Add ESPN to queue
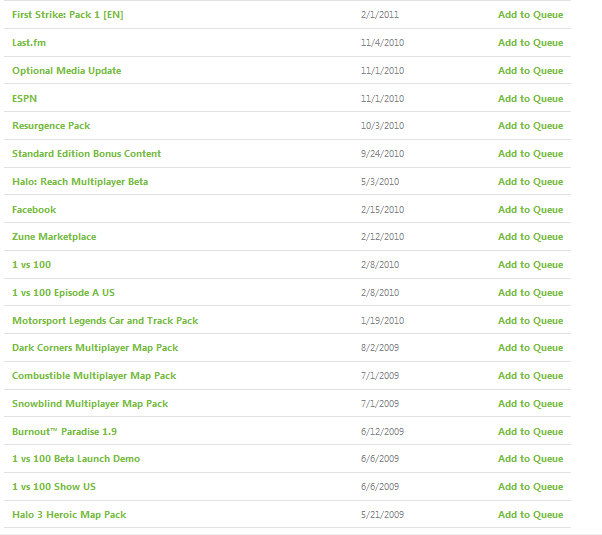Viewport: 602px width, 535px height. [x=531, y=99]
